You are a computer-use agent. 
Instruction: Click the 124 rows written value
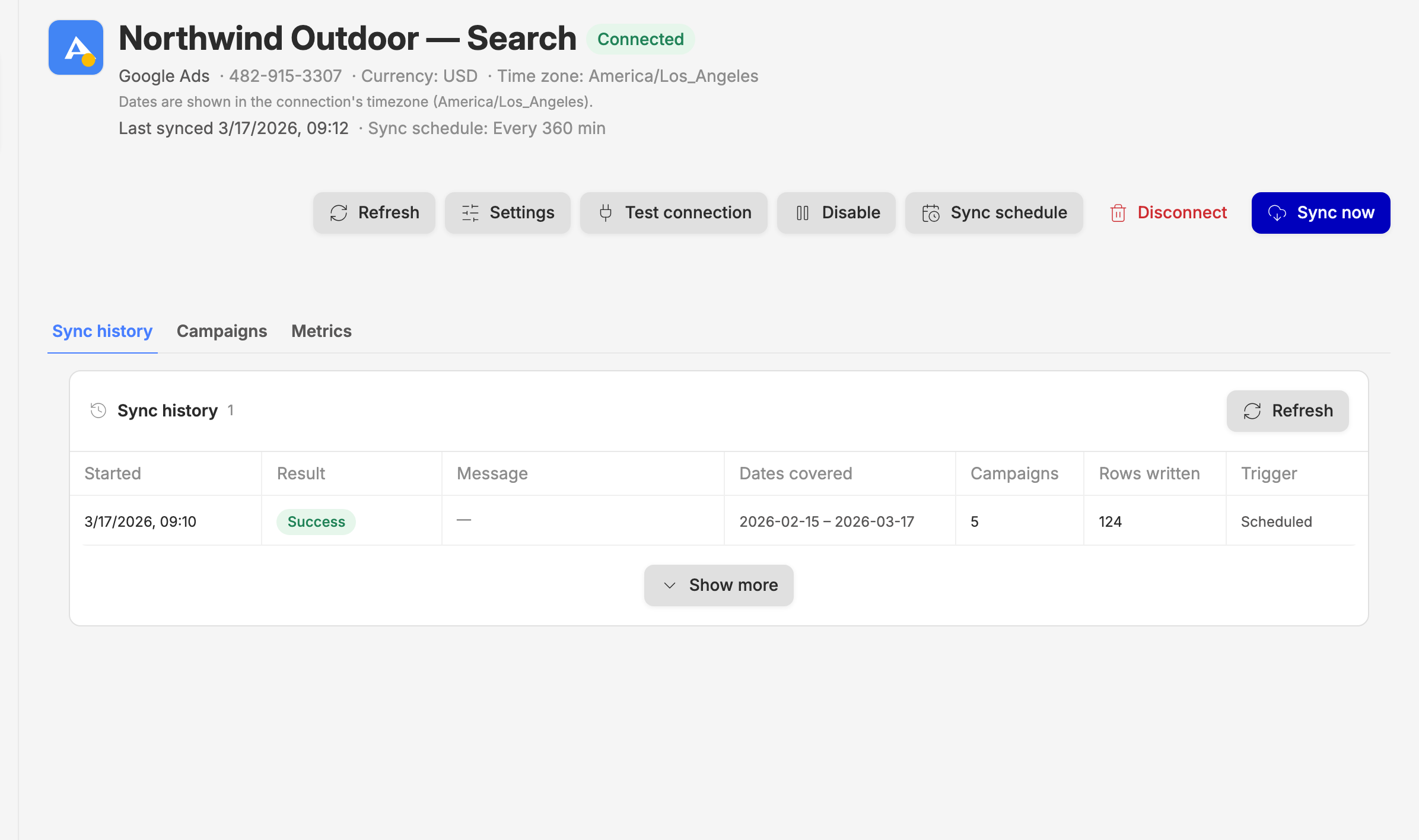(1110, 521)
